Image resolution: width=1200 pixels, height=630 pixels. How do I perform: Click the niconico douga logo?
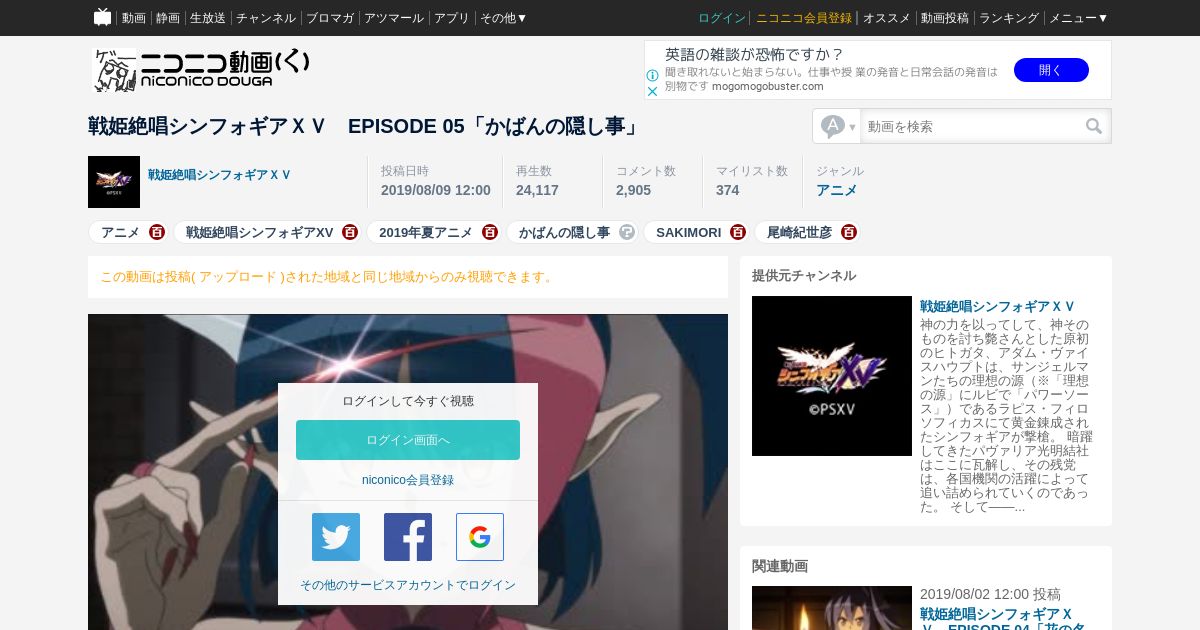pyautogui.click(x=201, y=69)
